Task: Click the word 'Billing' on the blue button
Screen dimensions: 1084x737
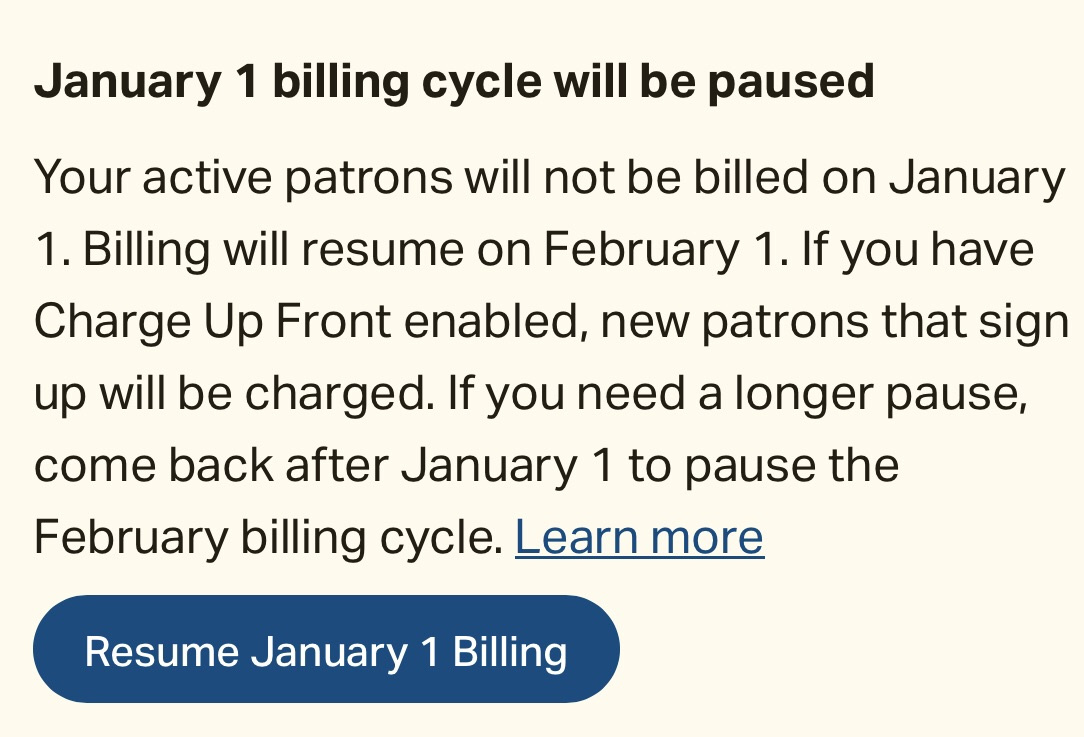Action: pyautogui.click(x=510, y=652)
